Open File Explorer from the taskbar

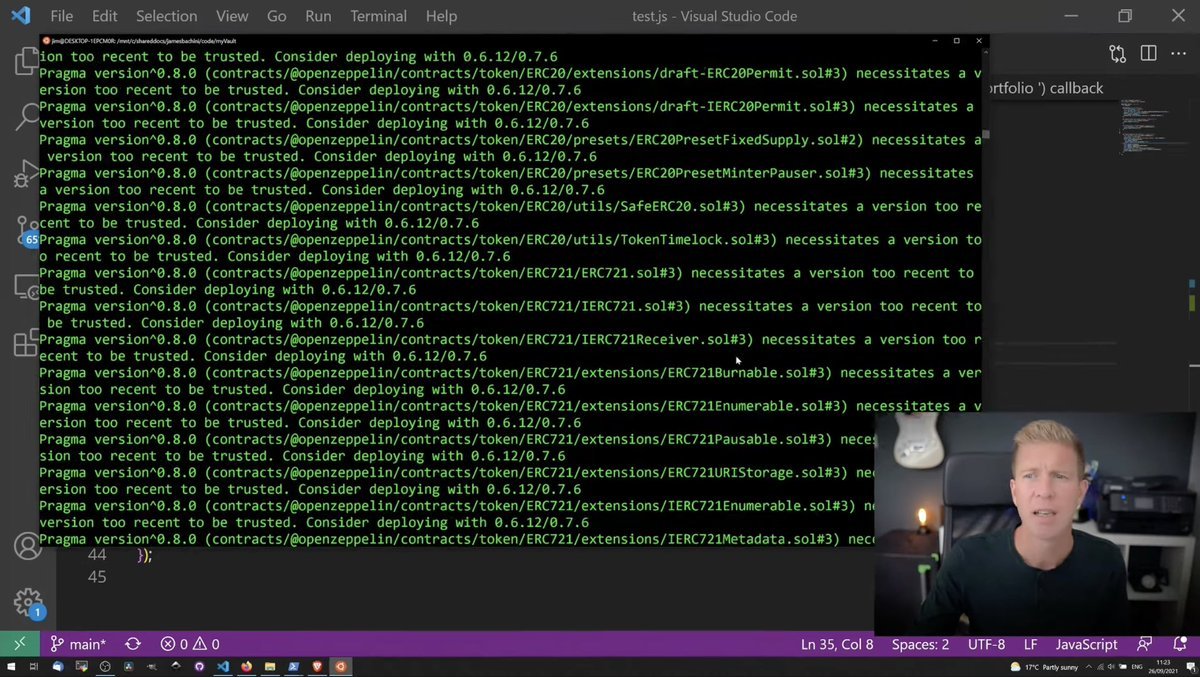pyautogui.click(x=270, y=667)
